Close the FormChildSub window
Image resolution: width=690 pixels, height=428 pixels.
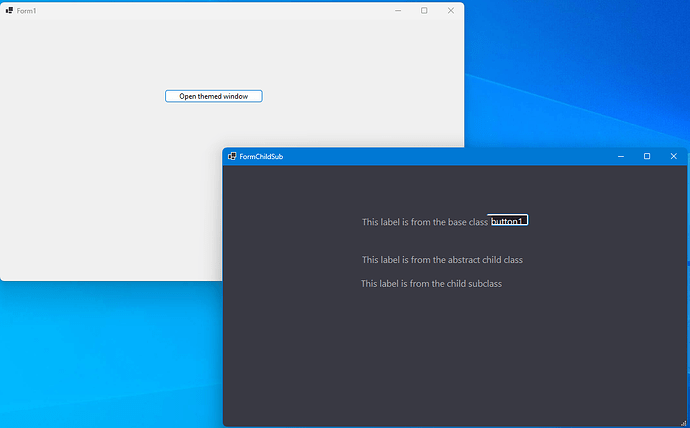tap(673, 156)
